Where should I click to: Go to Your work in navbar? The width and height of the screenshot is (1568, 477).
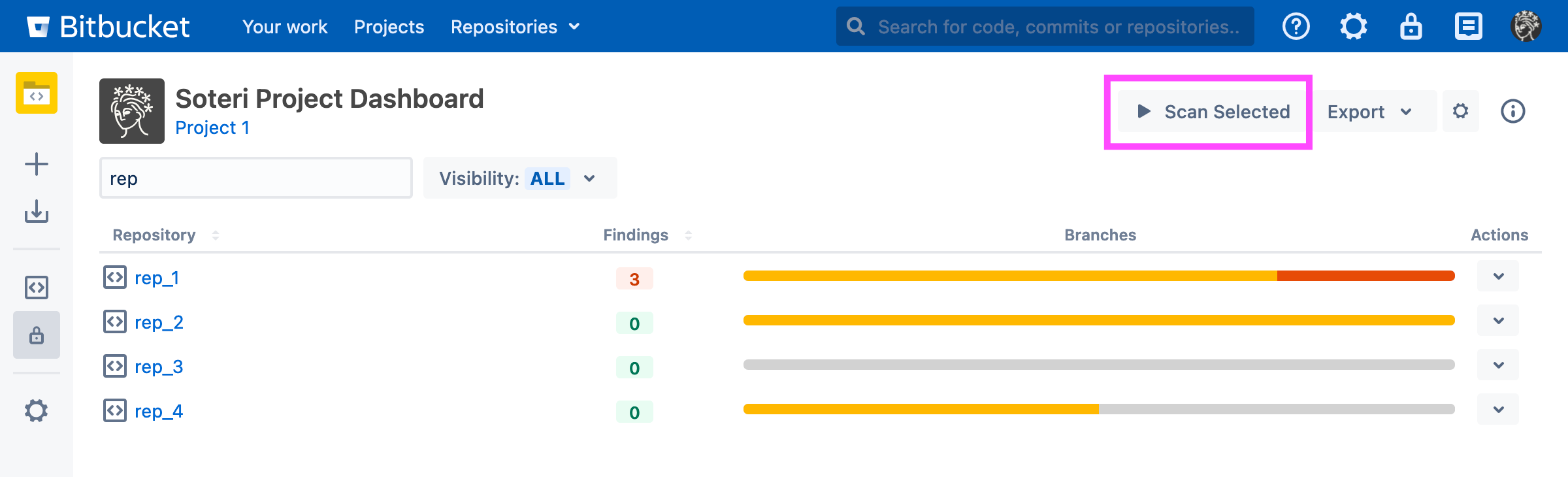point(285,27)
